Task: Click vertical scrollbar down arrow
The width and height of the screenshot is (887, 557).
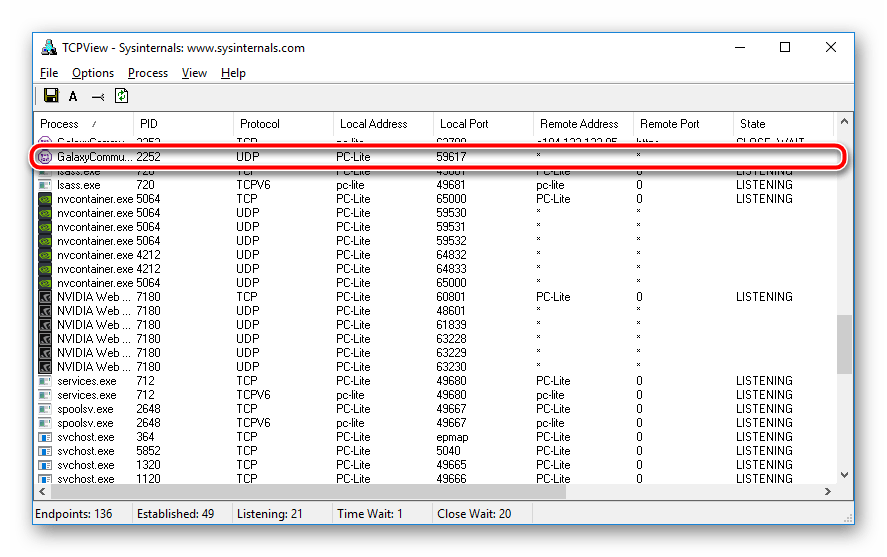Action: click(x=845, y=476)
